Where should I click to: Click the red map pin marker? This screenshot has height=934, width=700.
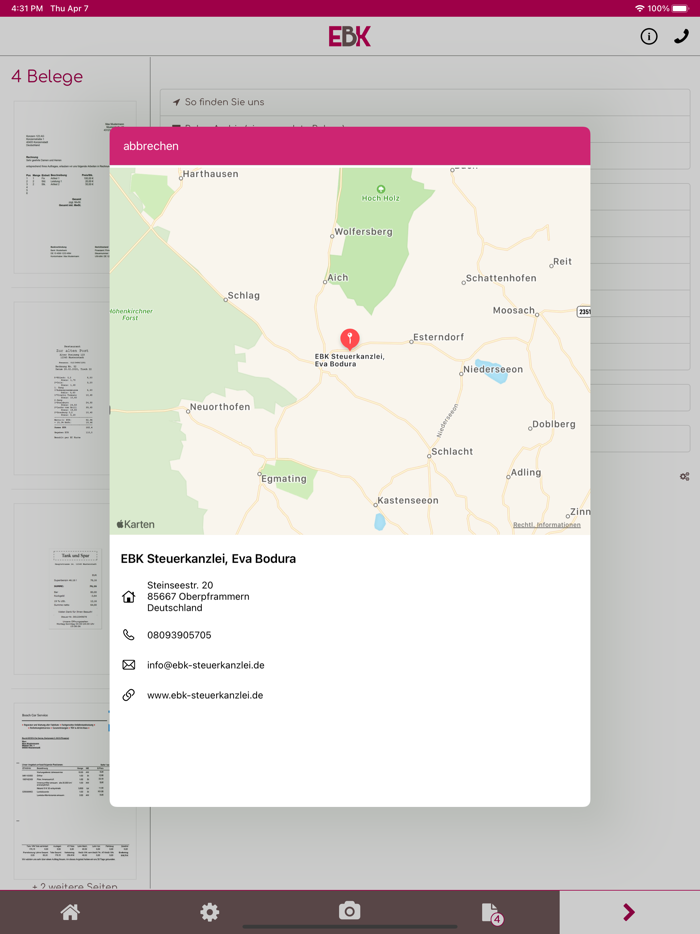pyautogui.click(x=350, y=340)
